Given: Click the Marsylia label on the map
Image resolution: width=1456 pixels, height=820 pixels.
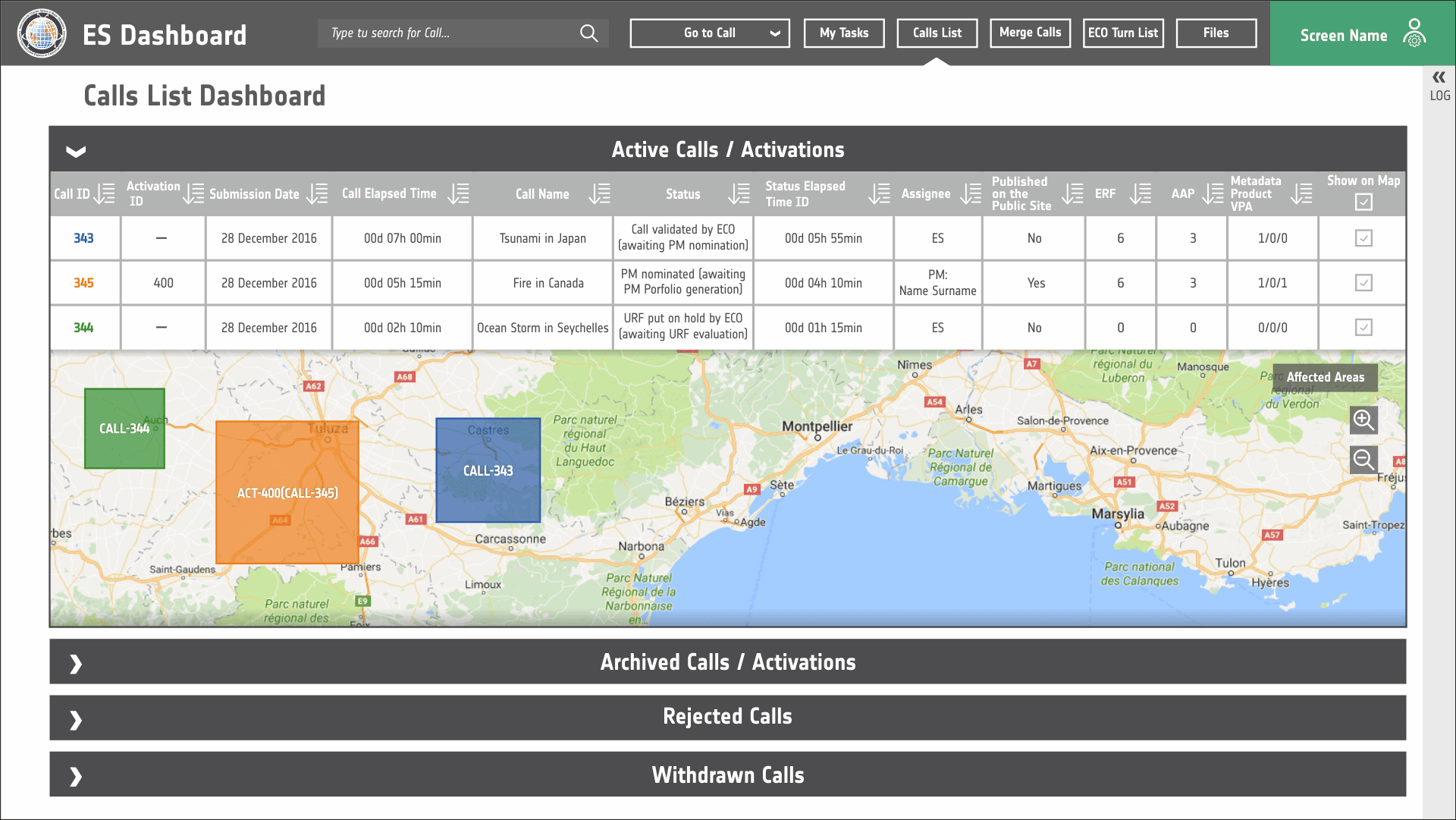Looking at the screenshot, I should click(1118, 514).
